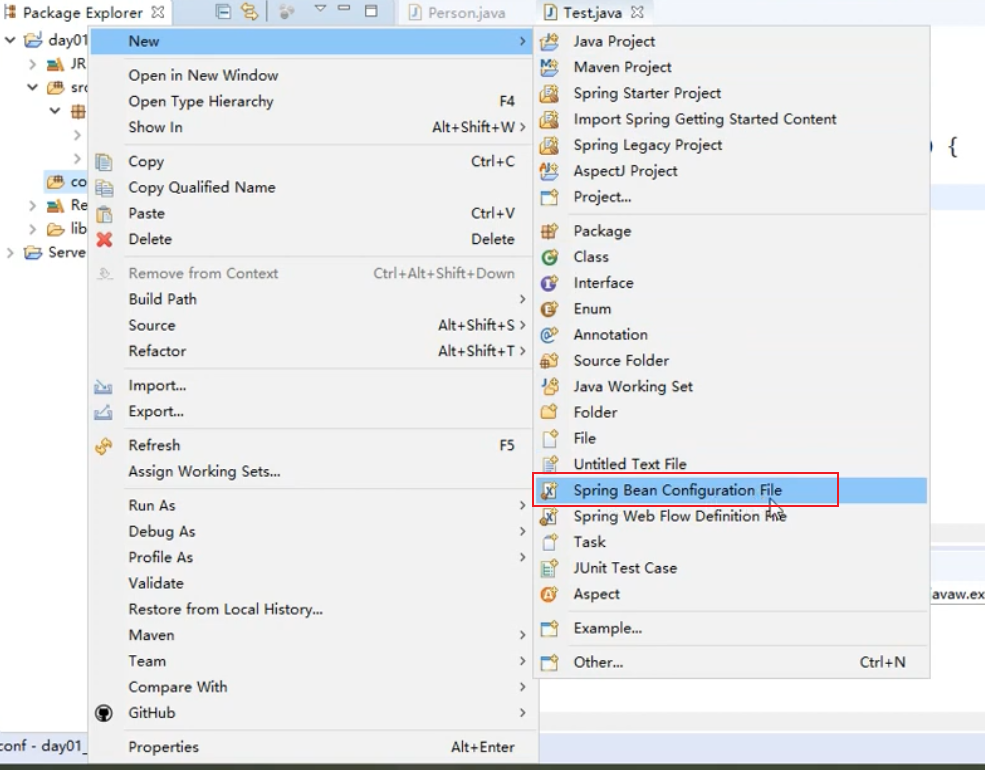This screenshot has height=770, width=985.
Task: Open the Show In submenu
Action: pos(313,127)
